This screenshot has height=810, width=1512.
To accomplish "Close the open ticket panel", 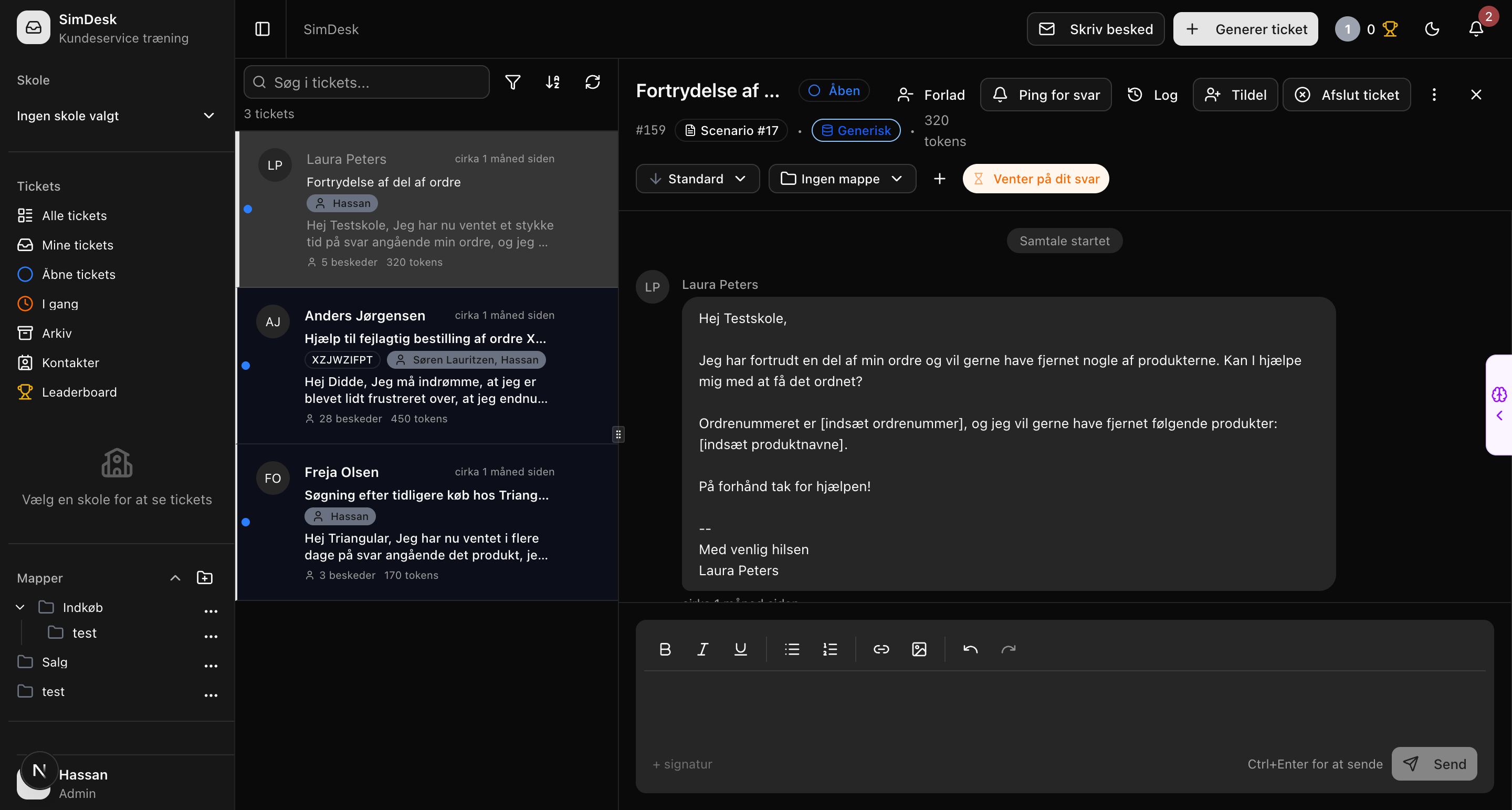I will pos(1476,95).
